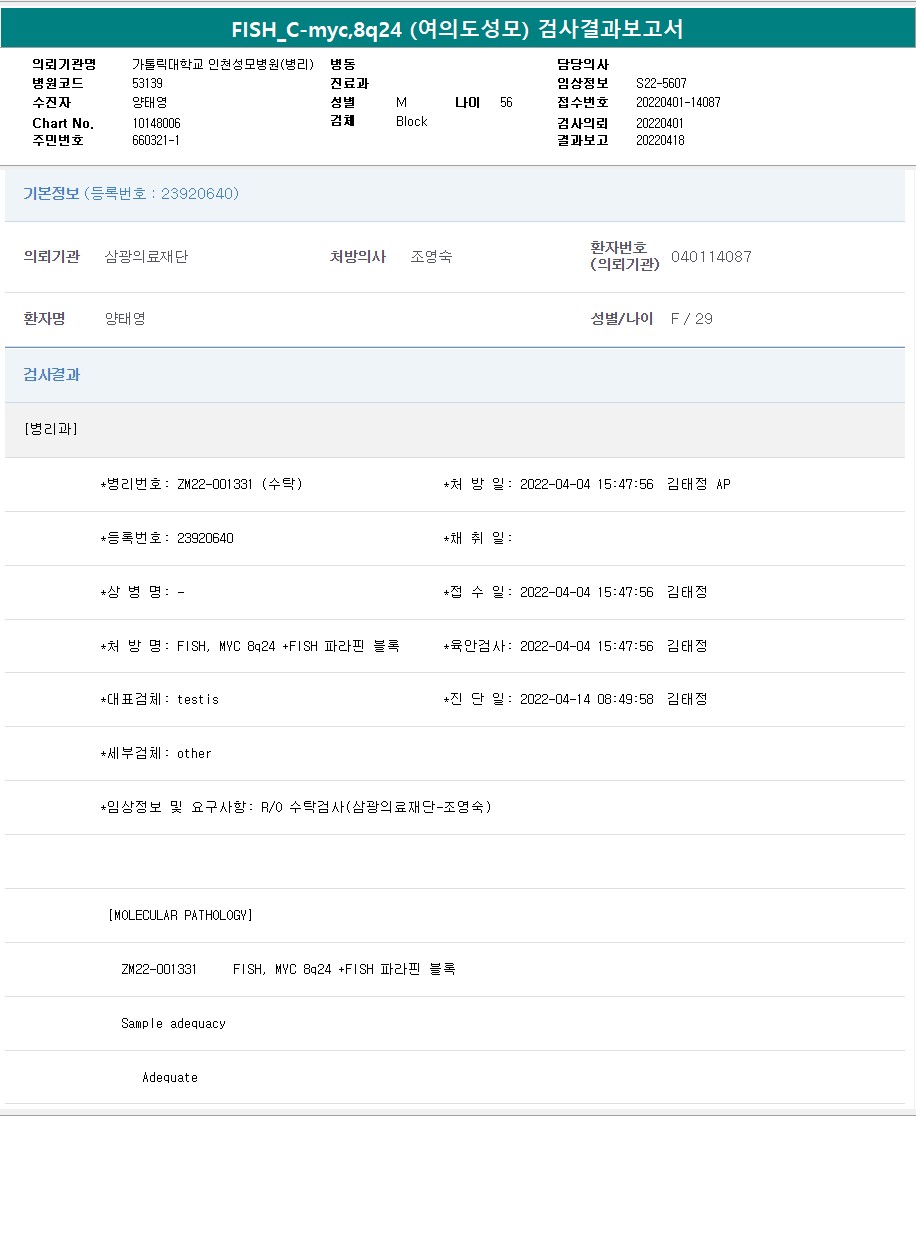Select hospital name 가톨릭대학교 인천성모병원(병리)

point(223,64)
